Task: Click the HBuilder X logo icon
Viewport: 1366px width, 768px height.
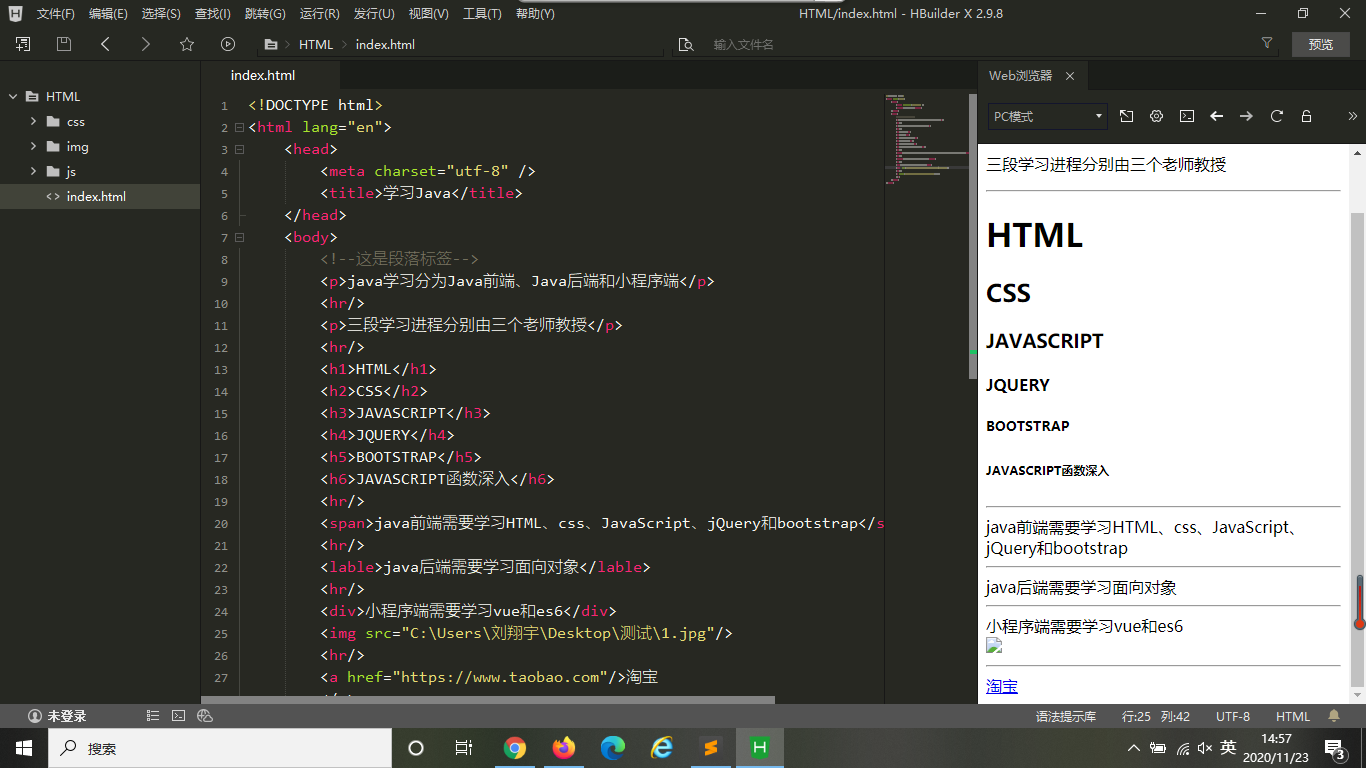Action: [x=15, y=13]
